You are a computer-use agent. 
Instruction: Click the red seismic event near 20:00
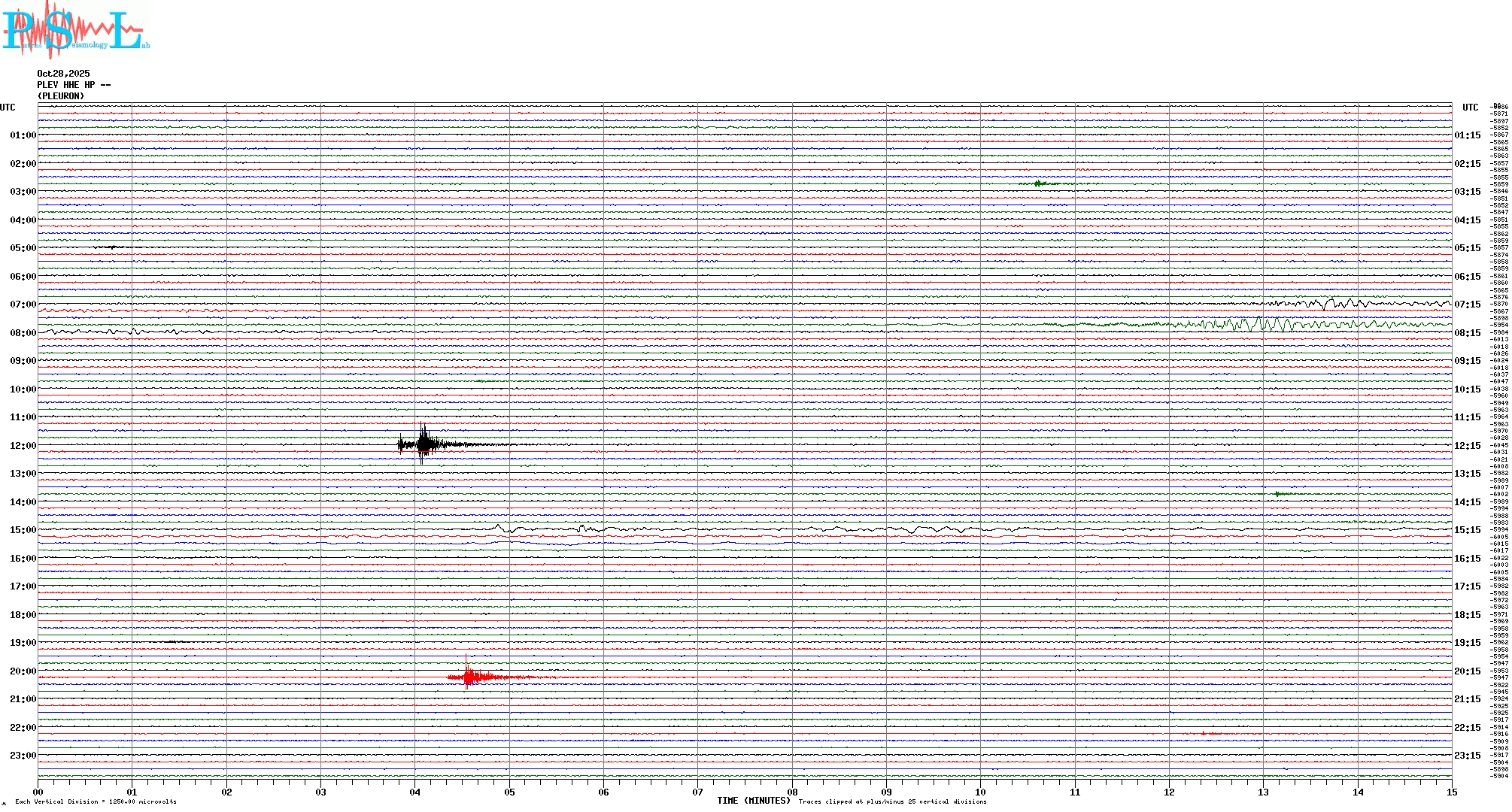(469, 677)
